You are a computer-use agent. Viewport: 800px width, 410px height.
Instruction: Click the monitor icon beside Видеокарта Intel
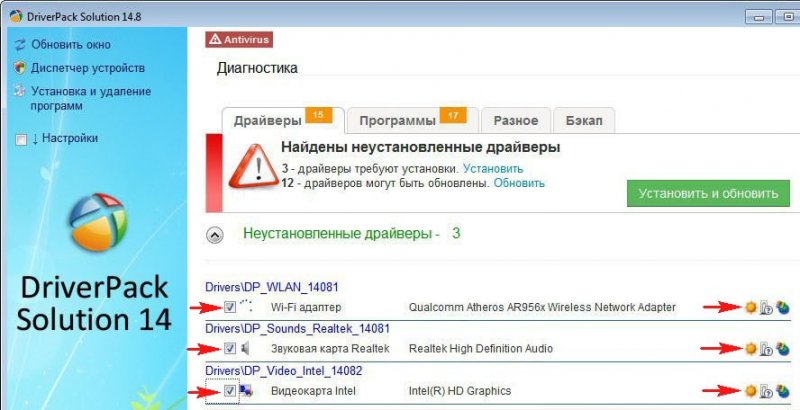[x=246, y=391]
